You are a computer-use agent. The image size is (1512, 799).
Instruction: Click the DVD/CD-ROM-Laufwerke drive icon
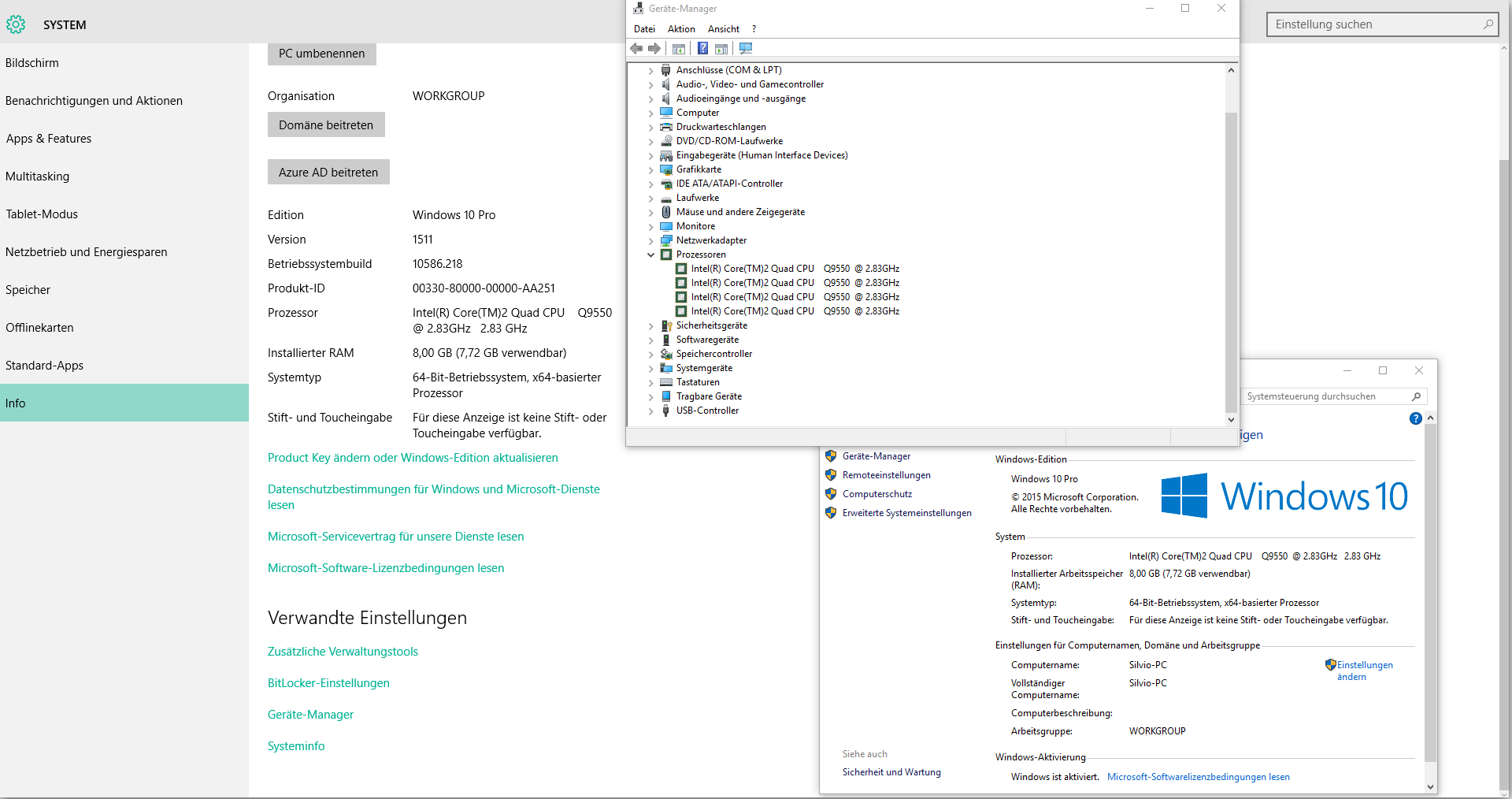(666, 141)
